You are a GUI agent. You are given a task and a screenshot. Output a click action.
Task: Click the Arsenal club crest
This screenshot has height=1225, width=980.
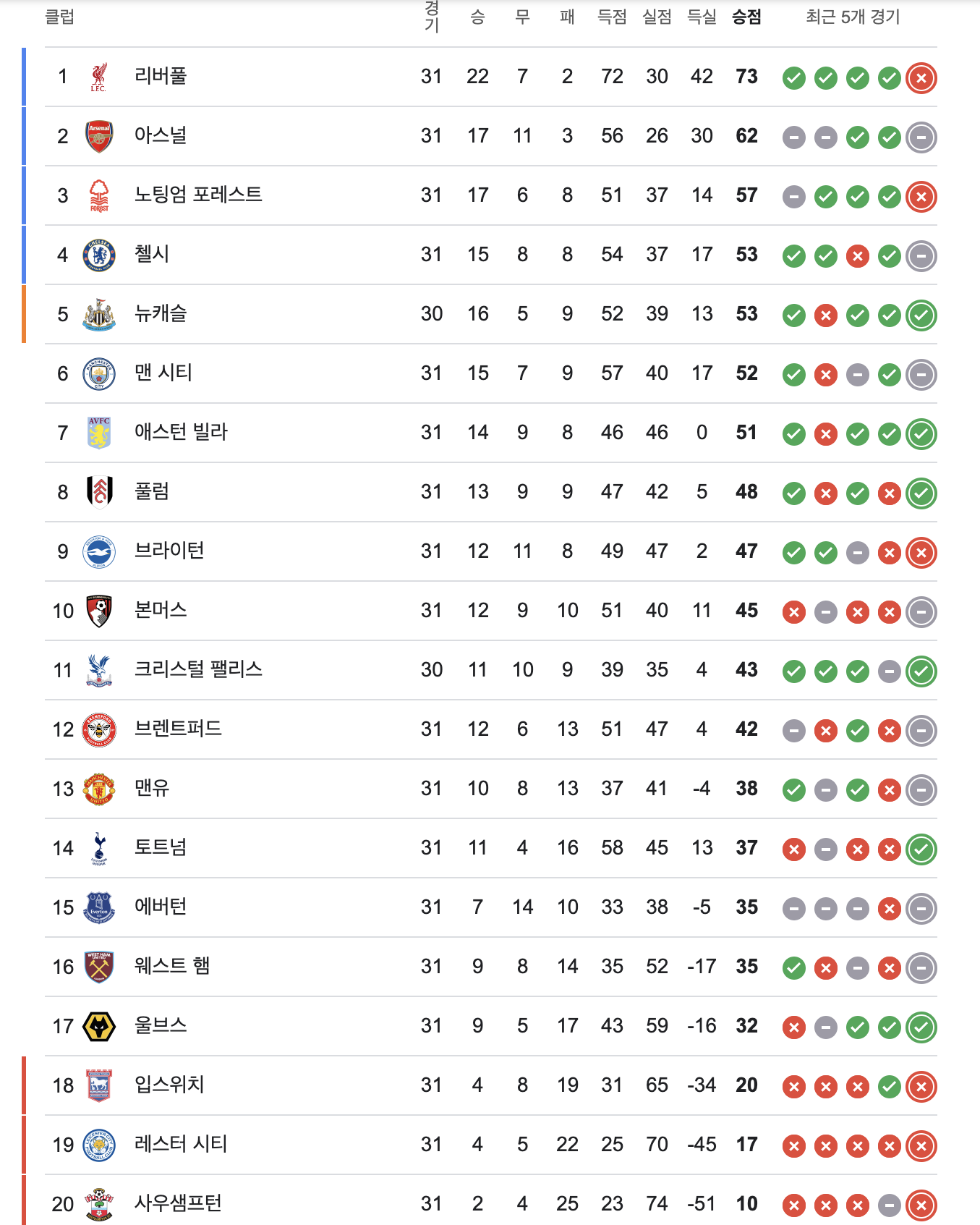[x=99, y=136]
